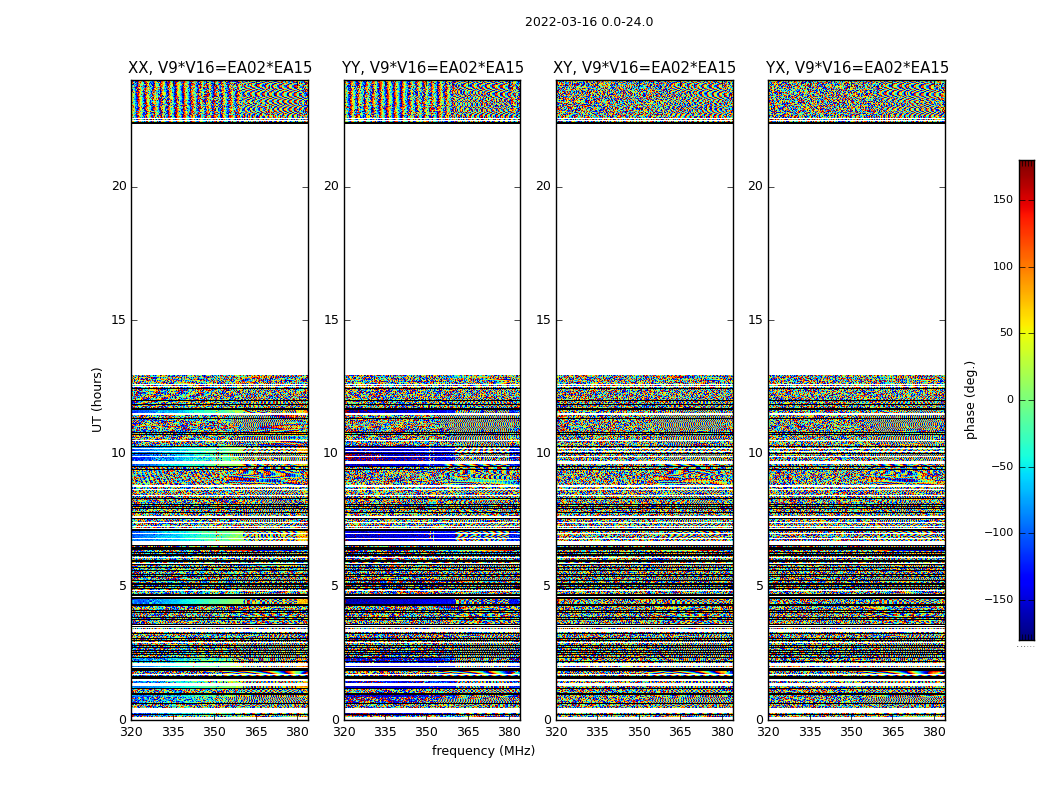Click the 10 hour tick on YY panel
Screen dimensions: 1050x800
pyautogui.click(x=331, y=453)
